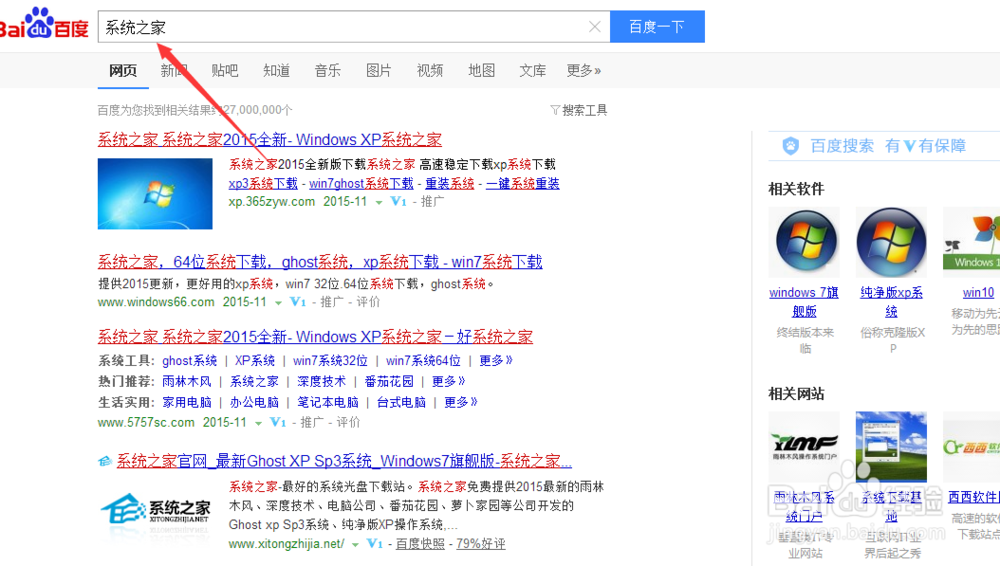Open the 百度快照 cached page link
Screen dimensions: 1000x566
tap(420, 544)
